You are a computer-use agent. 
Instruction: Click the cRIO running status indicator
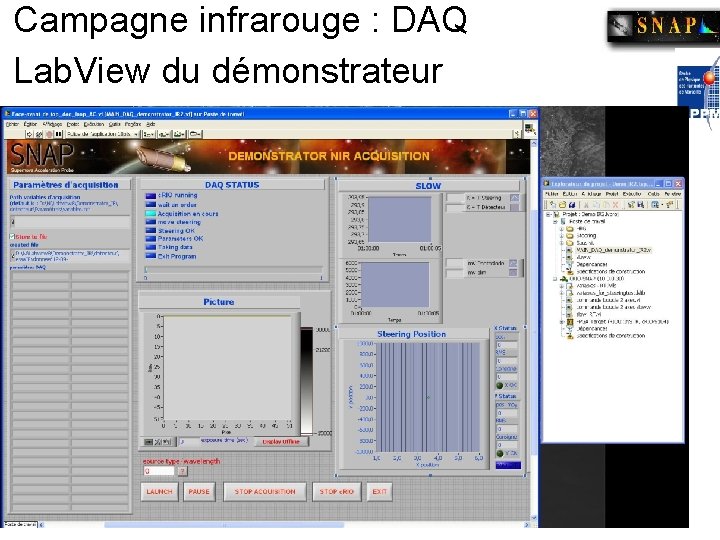151,196
